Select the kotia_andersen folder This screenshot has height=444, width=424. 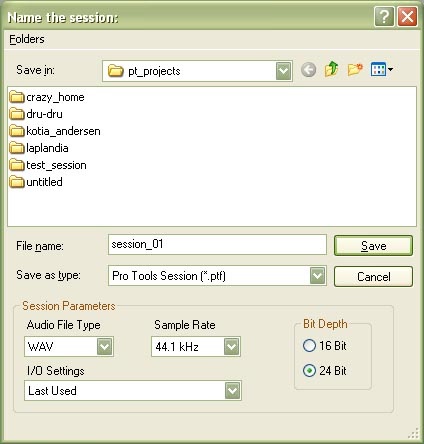pos(55,131)
